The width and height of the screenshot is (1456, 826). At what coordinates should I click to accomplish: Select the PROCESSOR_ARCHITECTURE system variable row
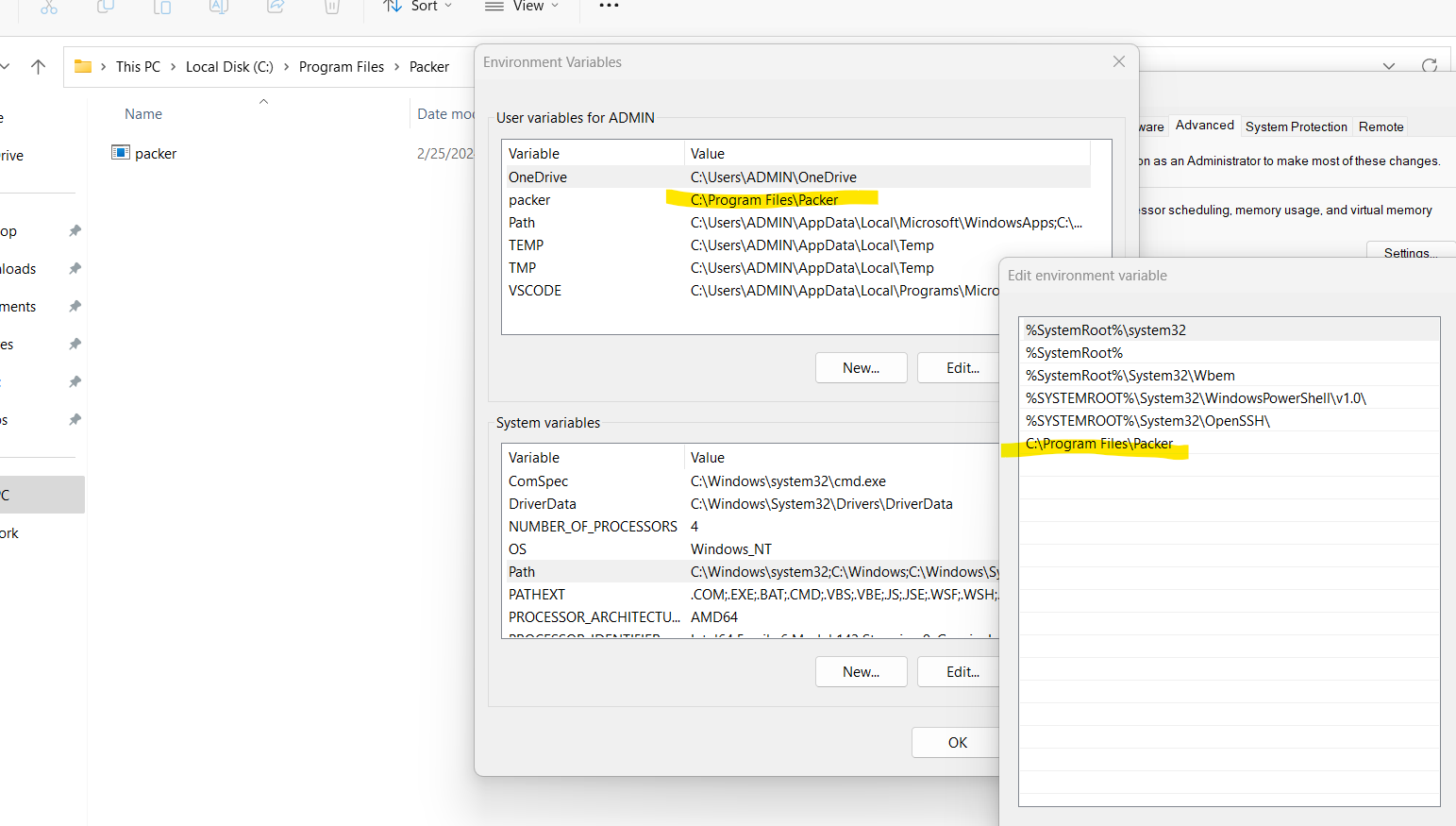pyautogui.click(x=751, y=616)
